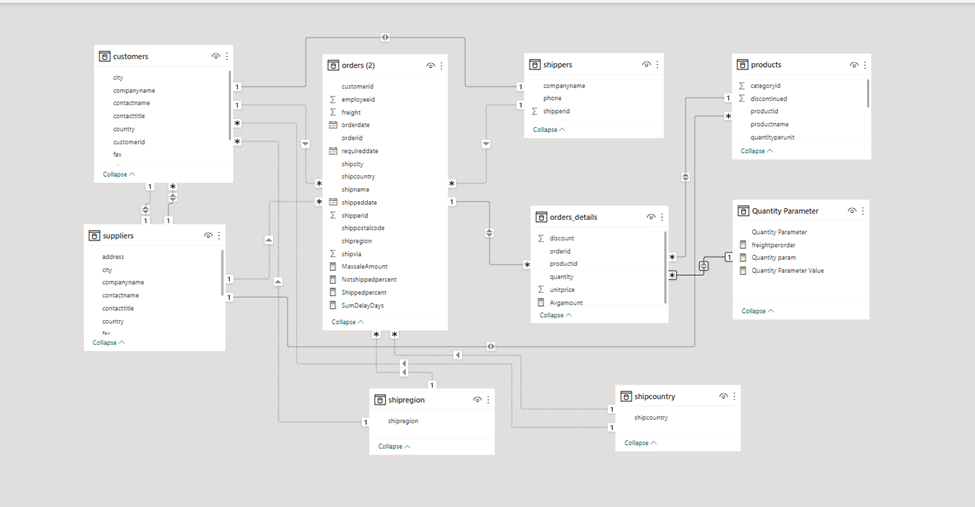The height and width of the screenshot is (507, 975).
Task: Open more options menu on orders (2) table
Action: (442, 65)
